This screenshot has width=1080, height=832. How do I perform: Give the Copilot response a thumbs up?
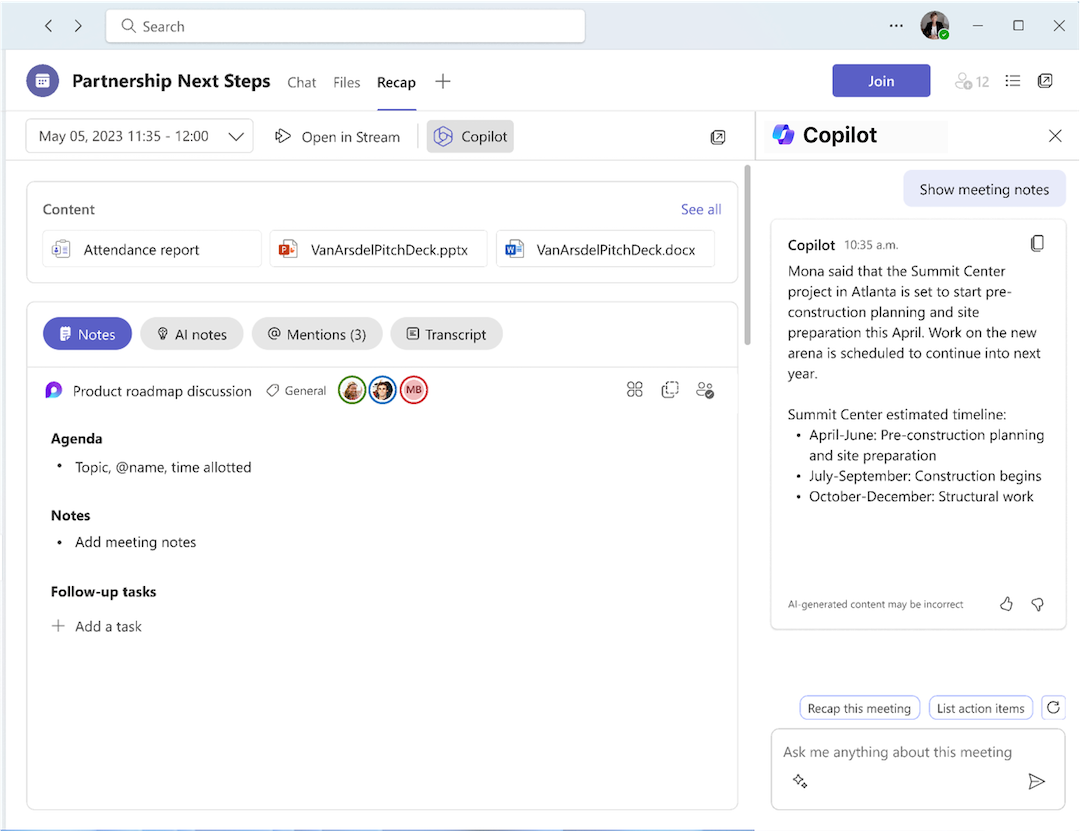pos(1006,604)
